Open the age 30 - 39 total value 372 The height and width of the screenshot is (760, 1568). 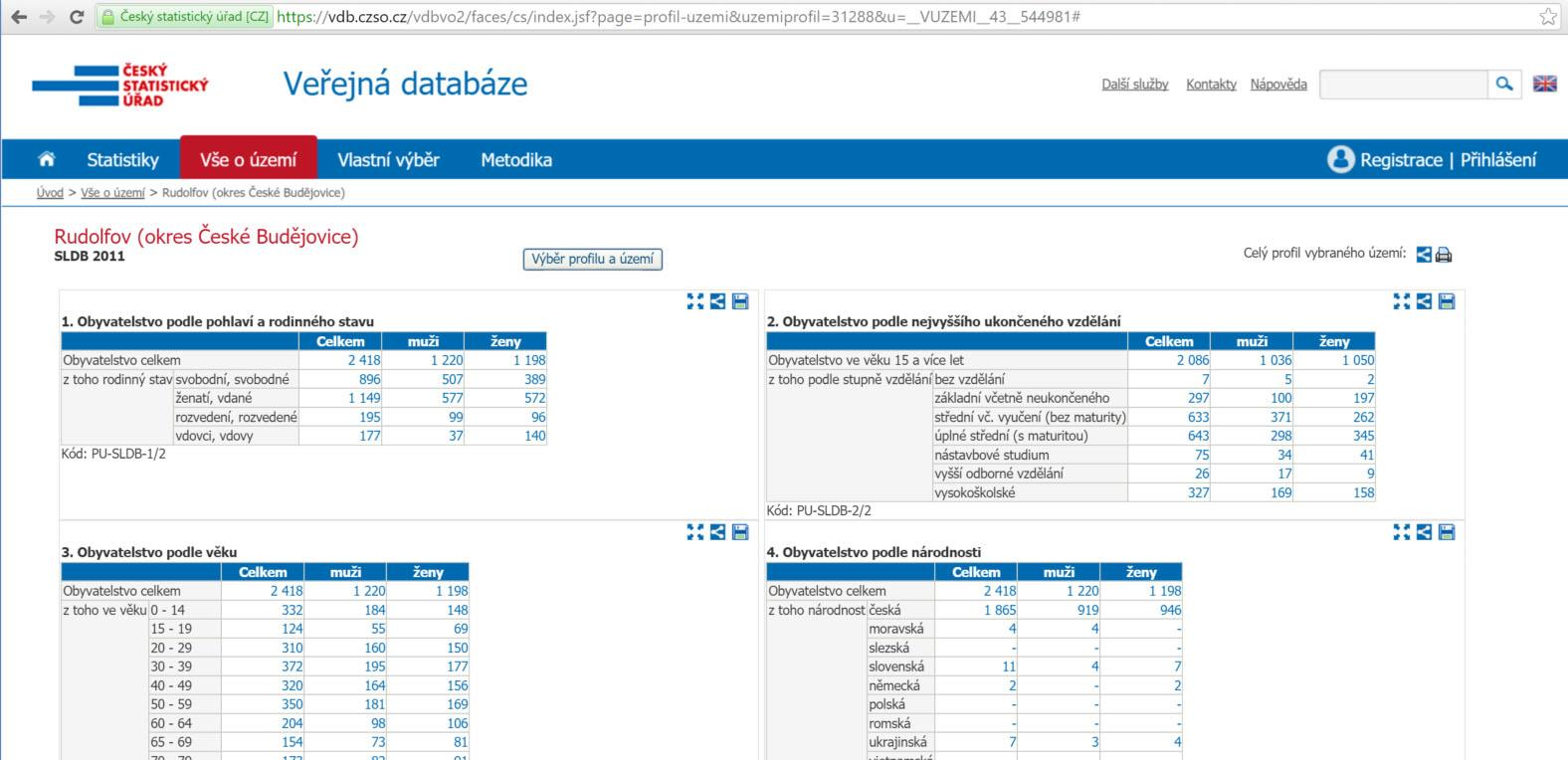(x=293, y=666)
